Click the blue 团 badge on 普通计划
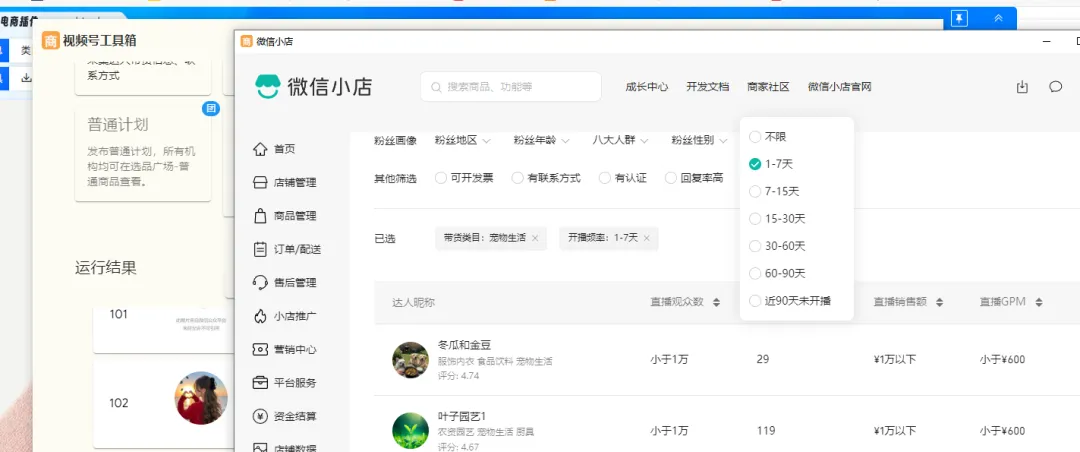The image size is (1080, 452). 211,108
